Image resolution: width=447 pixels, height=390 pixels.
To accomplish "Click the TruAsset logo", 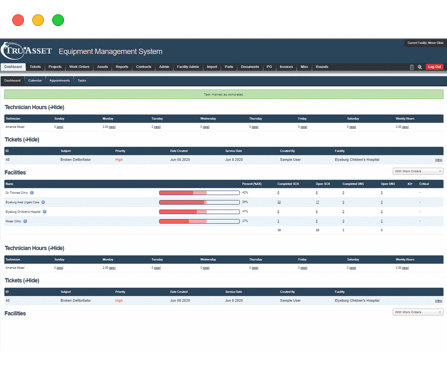I will (x=27, y=51).
